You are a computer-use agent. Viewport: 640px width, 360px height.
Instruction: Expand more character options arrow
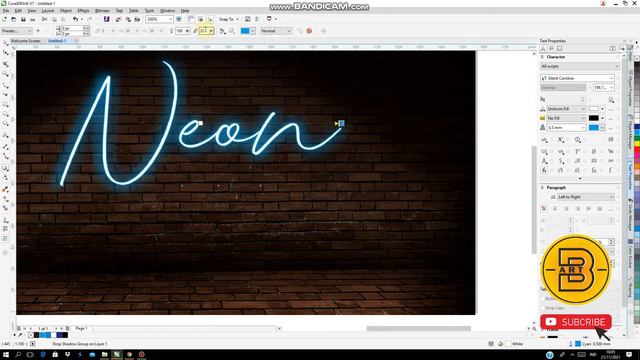[580, 178]
